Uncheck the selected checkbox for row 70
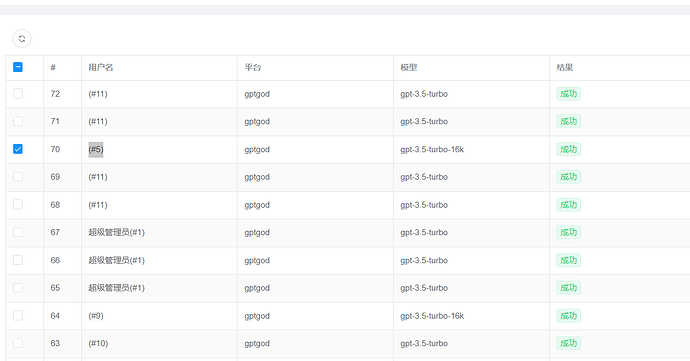The width and height of the screenshot is (690, 361). (x=18, y=149)
